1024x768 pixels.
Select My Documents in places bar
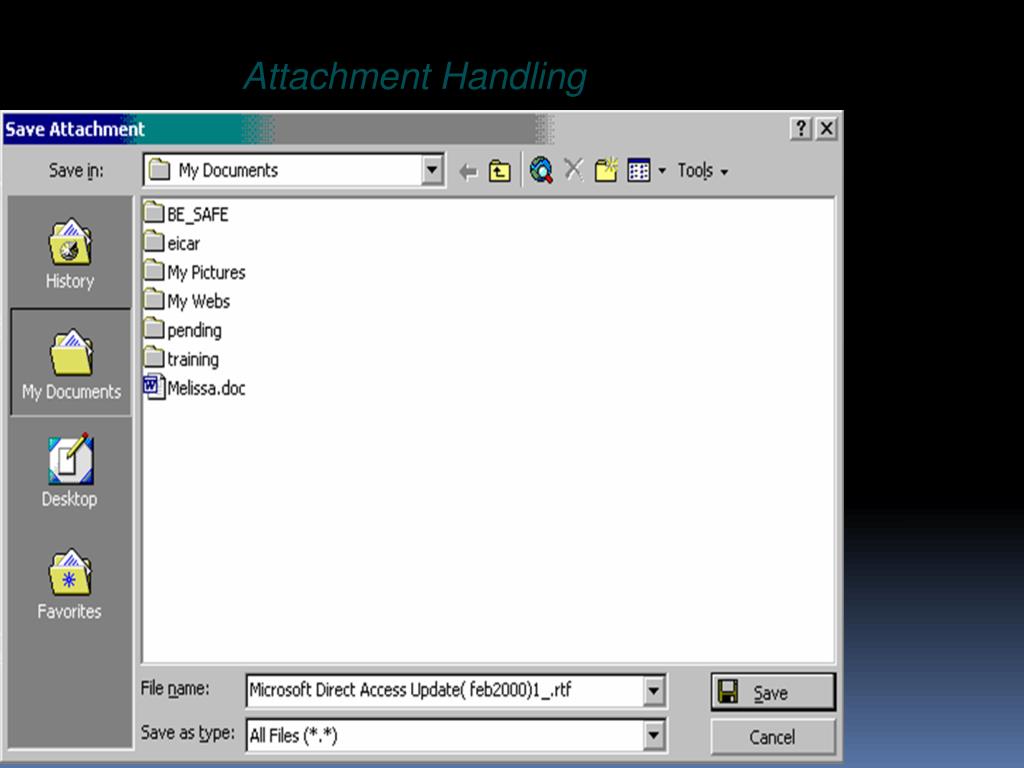click(71, 363)
